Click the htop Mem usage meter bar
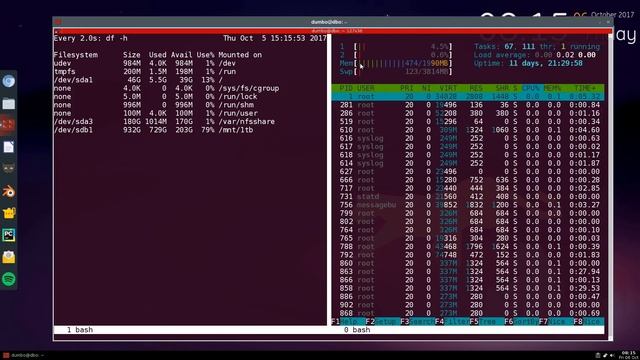This screenshot has height=360, width=640. (396, 63)
